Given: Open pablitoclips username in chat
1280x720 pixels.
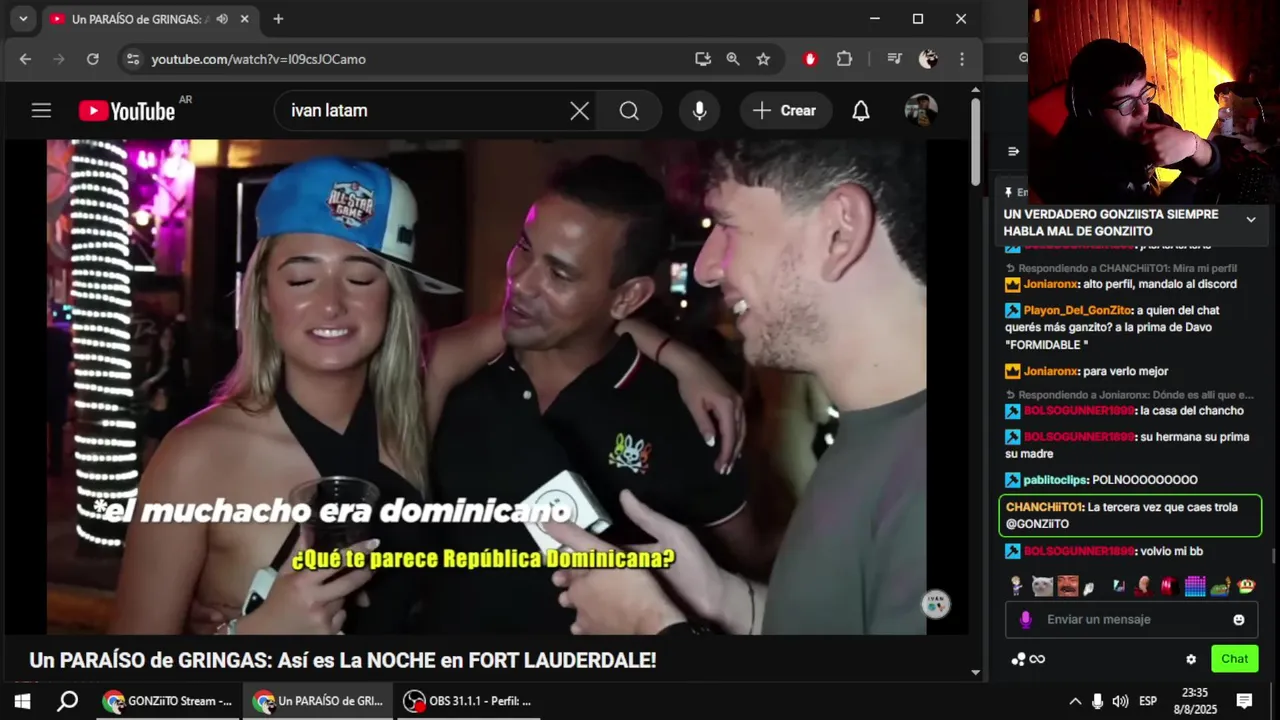Looking at the screenshot, I should (1055, 480).
